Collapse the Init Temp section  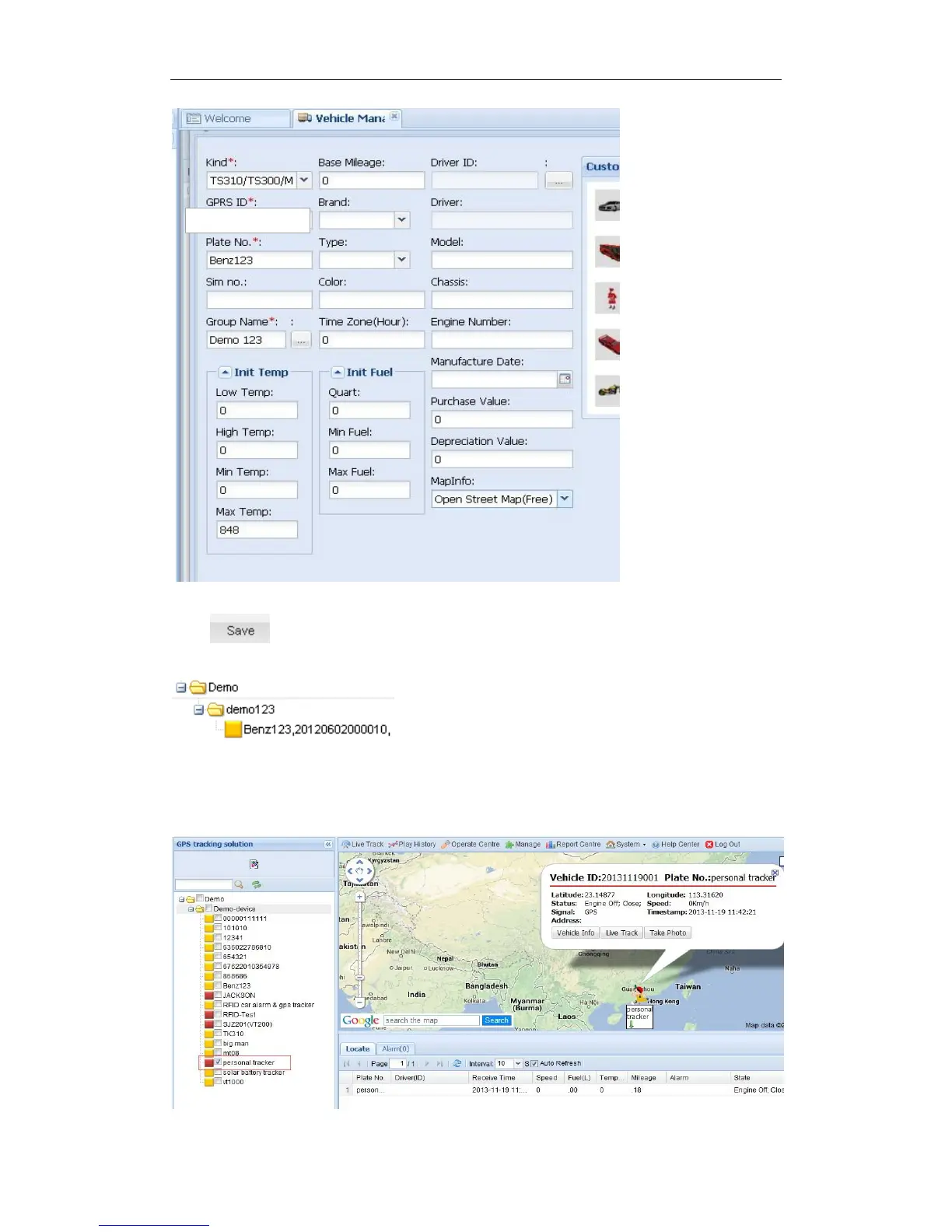click(x=225, y=372)
